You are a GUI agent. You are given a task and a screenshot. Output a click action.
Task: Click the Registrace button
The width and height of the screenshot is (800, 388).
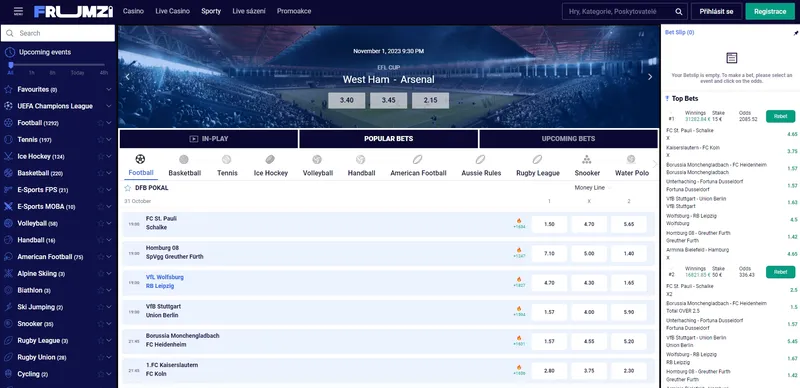click(770, 11)
